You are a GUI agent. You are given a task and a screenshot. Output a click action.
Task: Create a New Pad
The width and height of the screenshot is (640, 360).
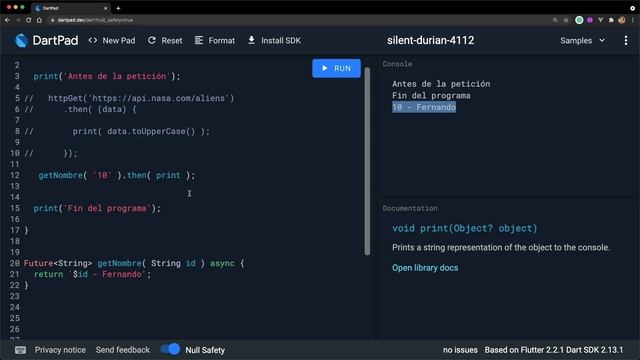click(x=112, y=40)
